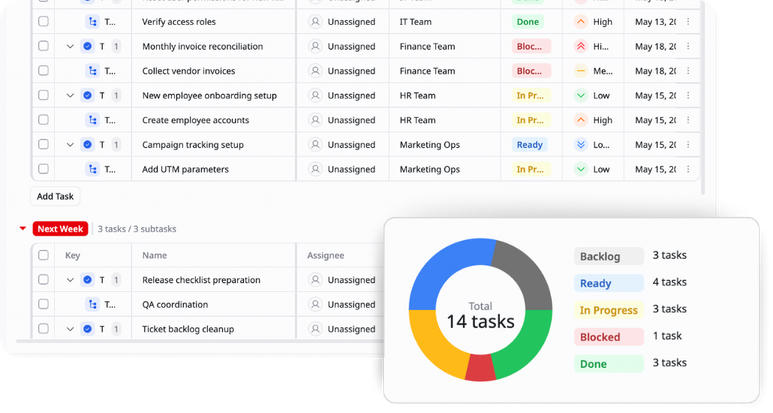
Task: Open status dropdown for Verify access roles
Action: pos(528,22)
